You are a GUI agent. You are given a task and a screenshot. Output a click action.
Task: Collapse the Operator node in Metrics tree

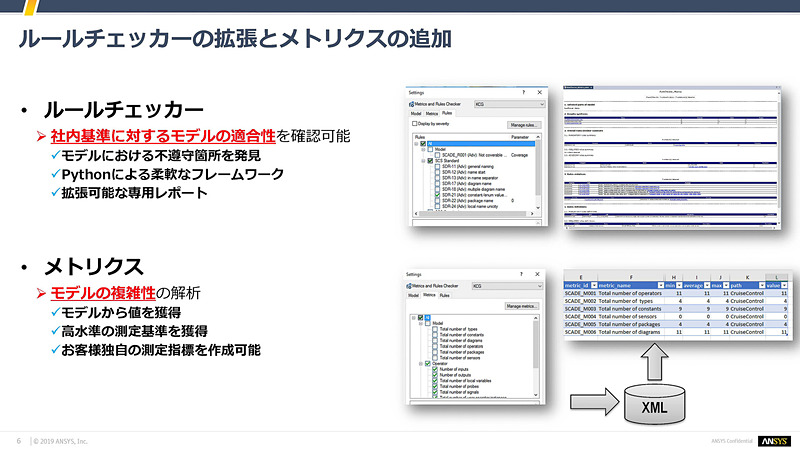coord(420,363)
